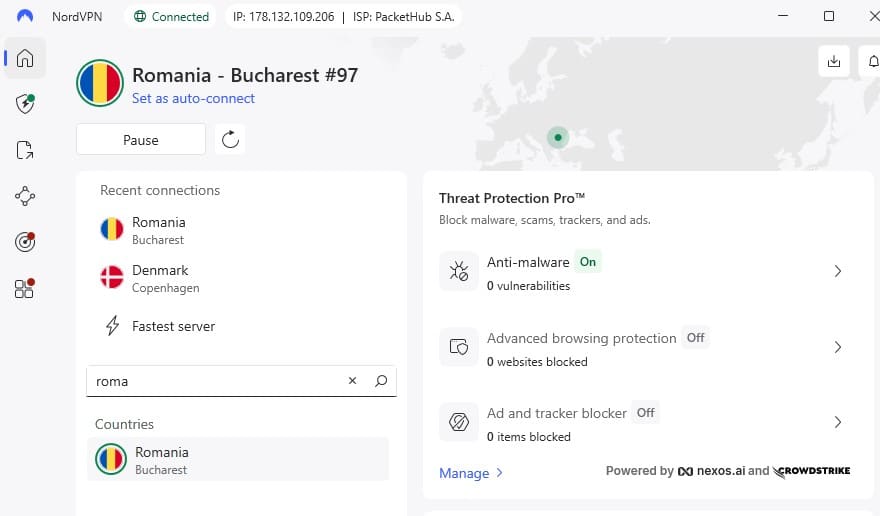Click the reconnect refresh icon
The image size is (880, 516).
230,139
